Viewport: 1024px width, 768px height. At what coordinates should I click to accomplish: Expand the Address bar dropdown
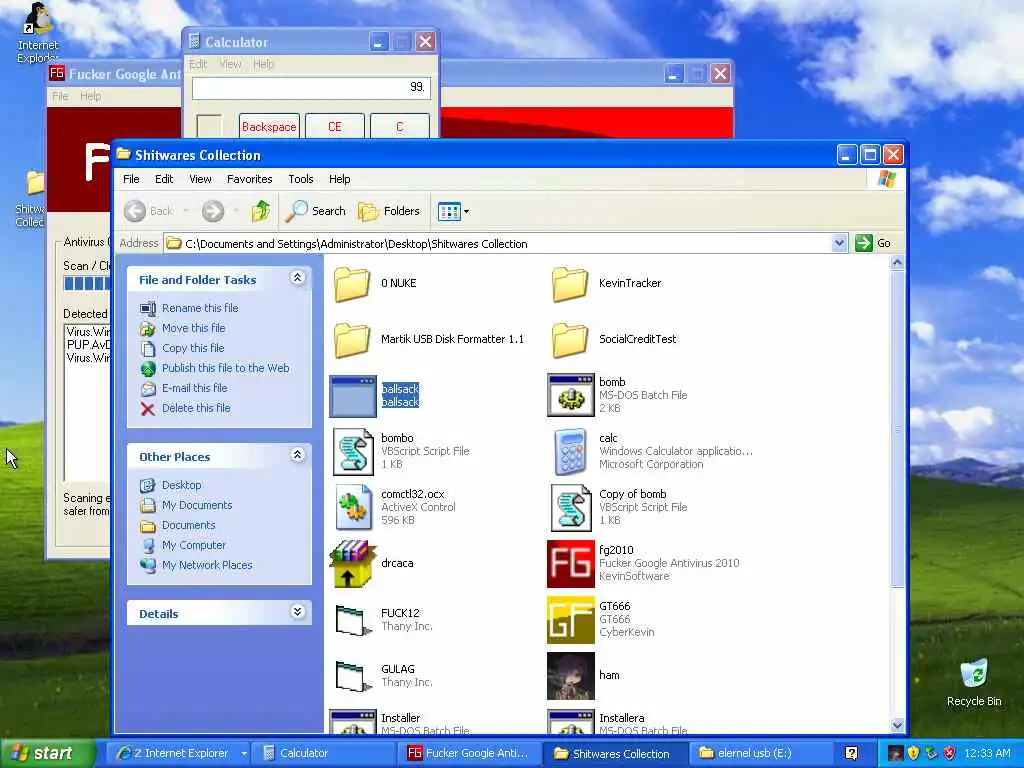pos(839,244)
